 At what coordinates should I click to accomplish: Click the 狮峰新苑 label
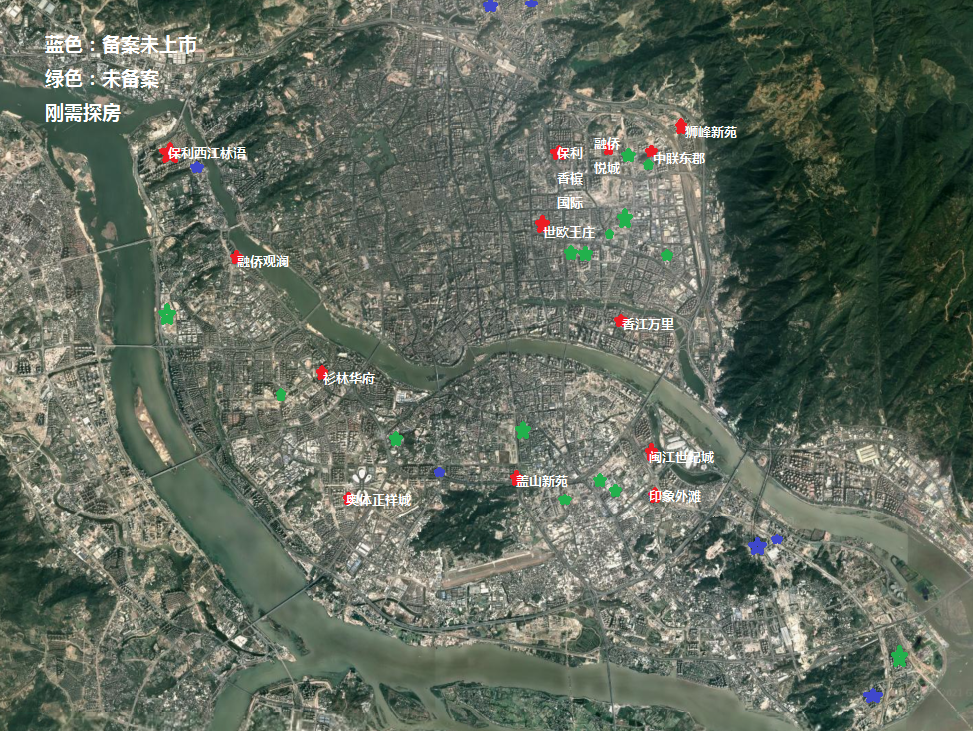coord(711,132)
